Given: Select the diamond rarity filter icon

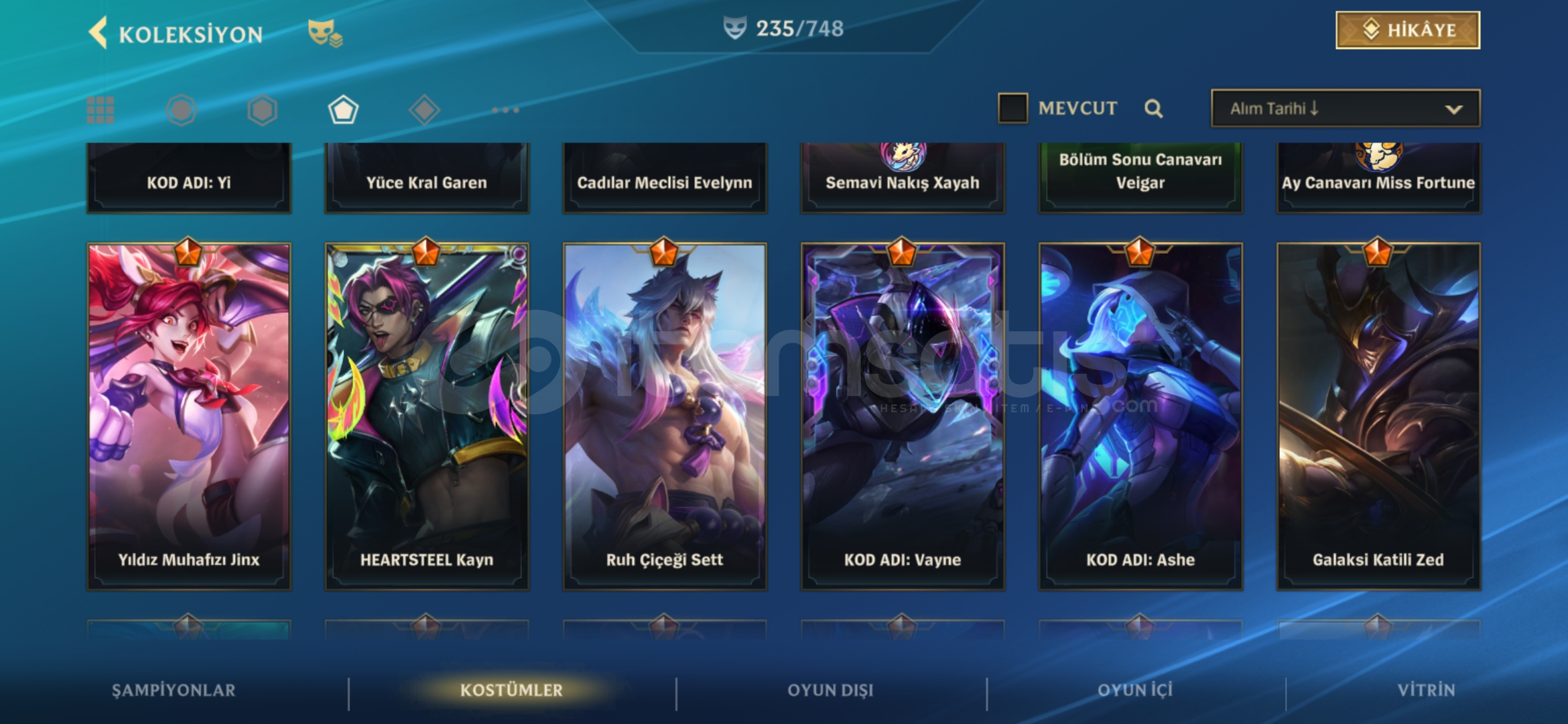Looking at the screenshot, I should pyautogui.click(x=424, y=110).
